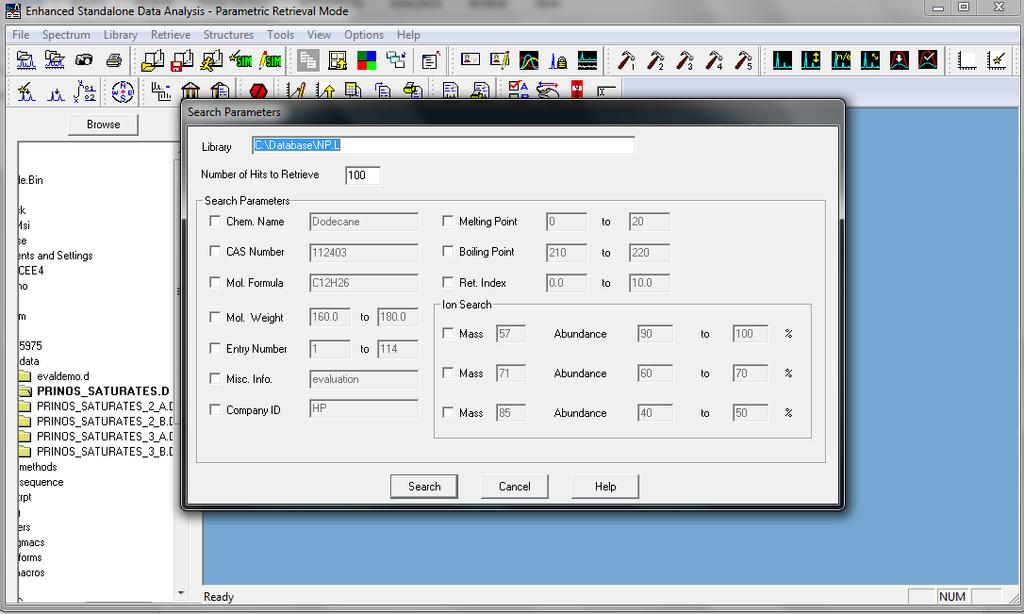The height and width of the screenshot is (614, 1024).
Task: Open the Structures menu
Action: pos(228,35)
